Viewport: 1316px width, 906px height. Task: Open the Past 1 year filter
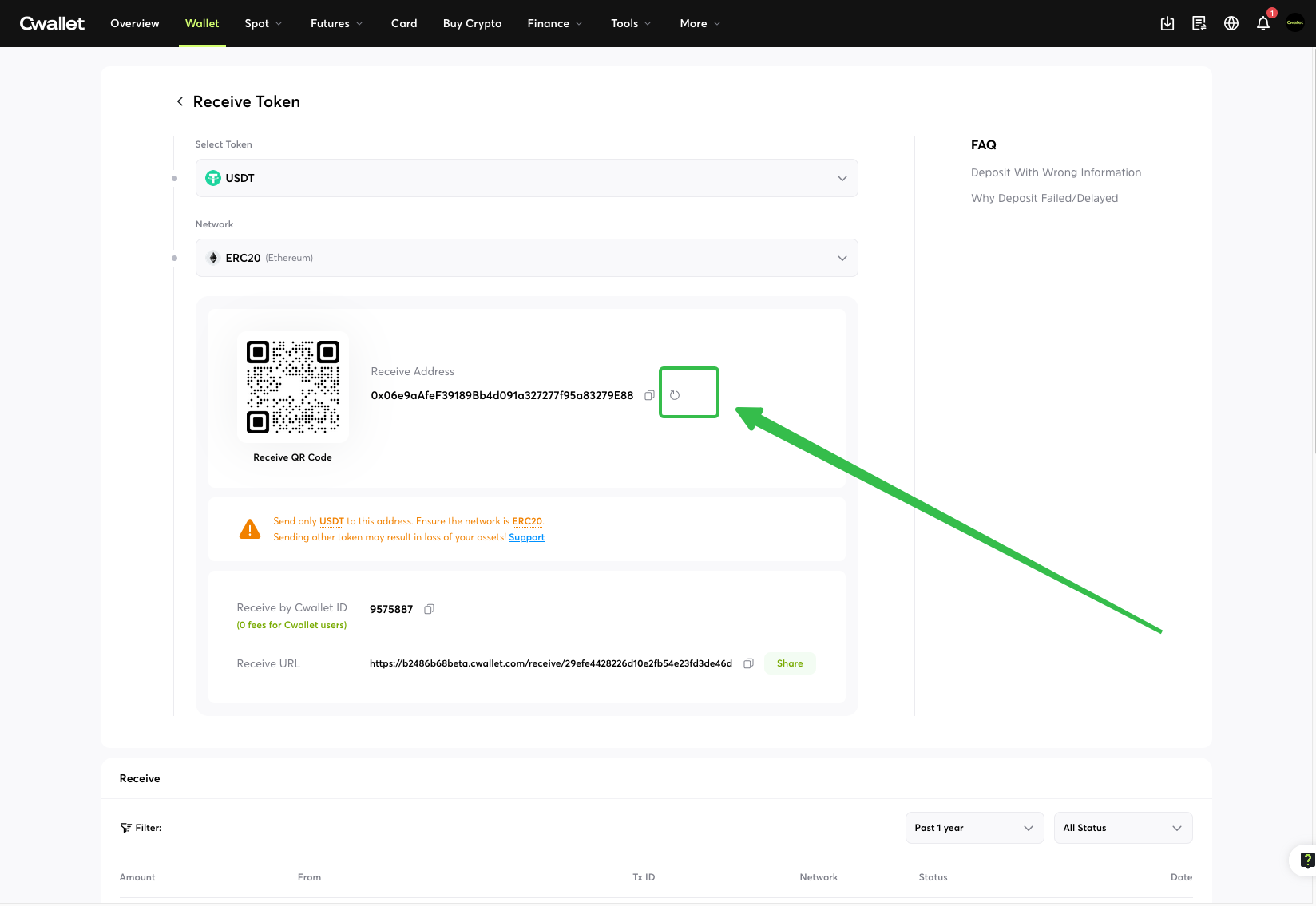click(973, 828)
